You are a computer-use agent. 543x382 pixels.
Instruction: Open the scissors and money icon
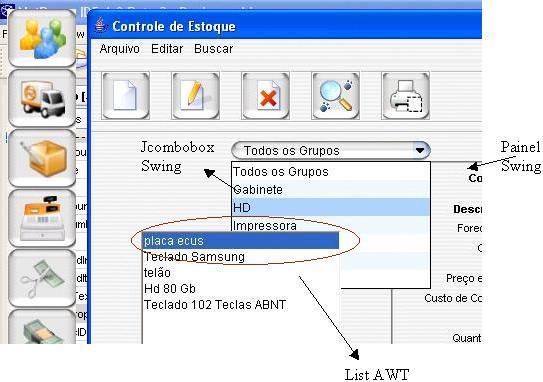coord(42,278)
